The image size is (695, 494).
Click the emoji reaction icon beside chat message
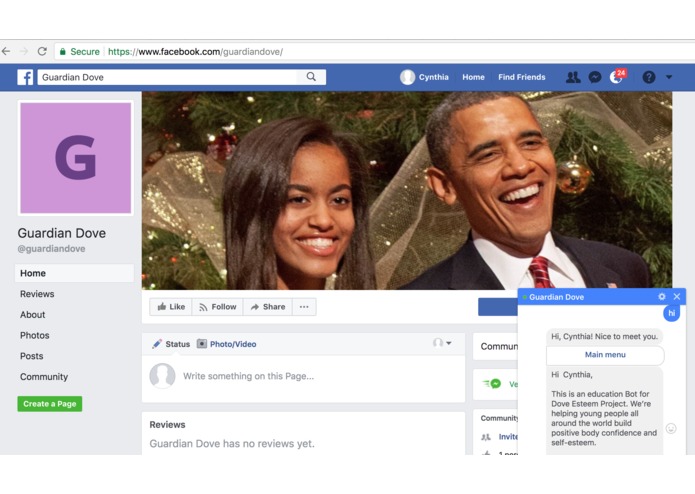tap(671, 428)
